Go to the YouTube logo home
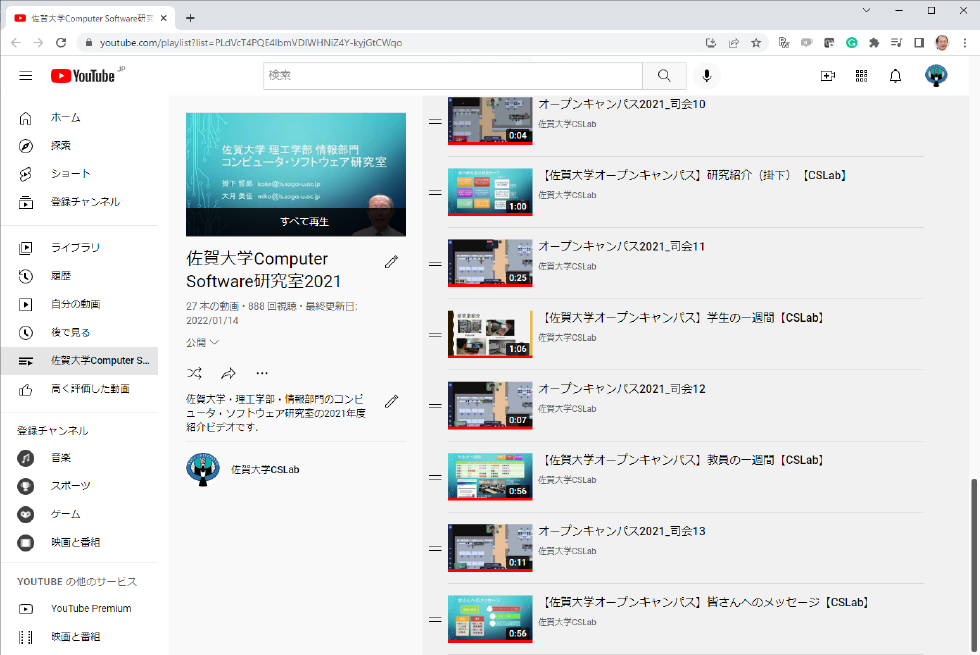This screenshot has height=655, width=980. coord(83,76)
